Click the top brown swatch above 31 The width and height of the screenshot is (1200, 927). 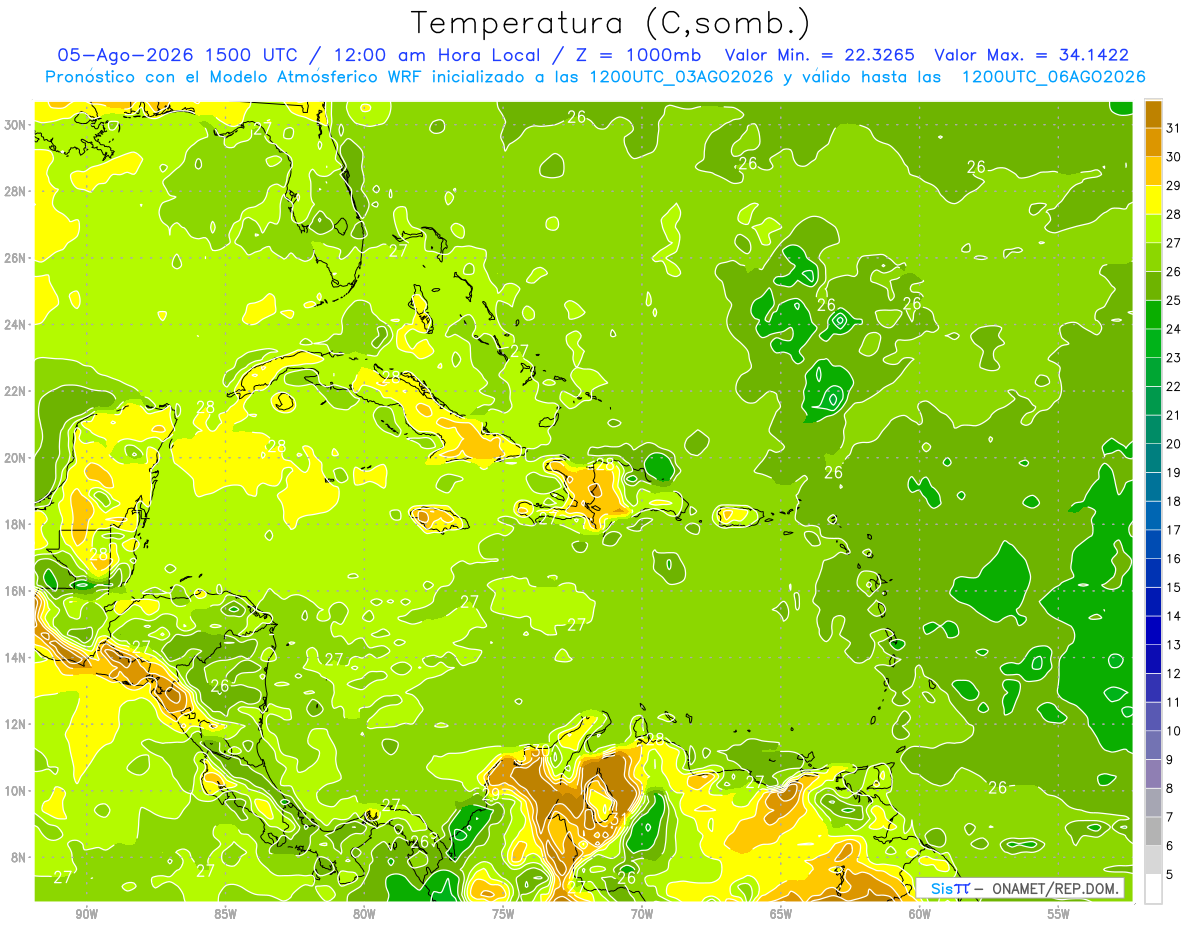[1153, 114]
